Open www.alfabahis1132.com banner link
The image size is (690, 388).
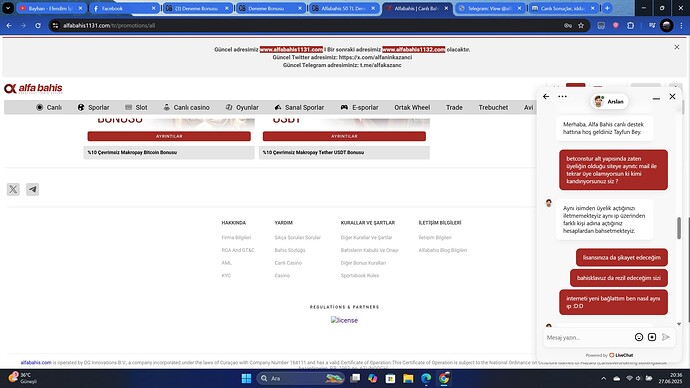point(414,49)
